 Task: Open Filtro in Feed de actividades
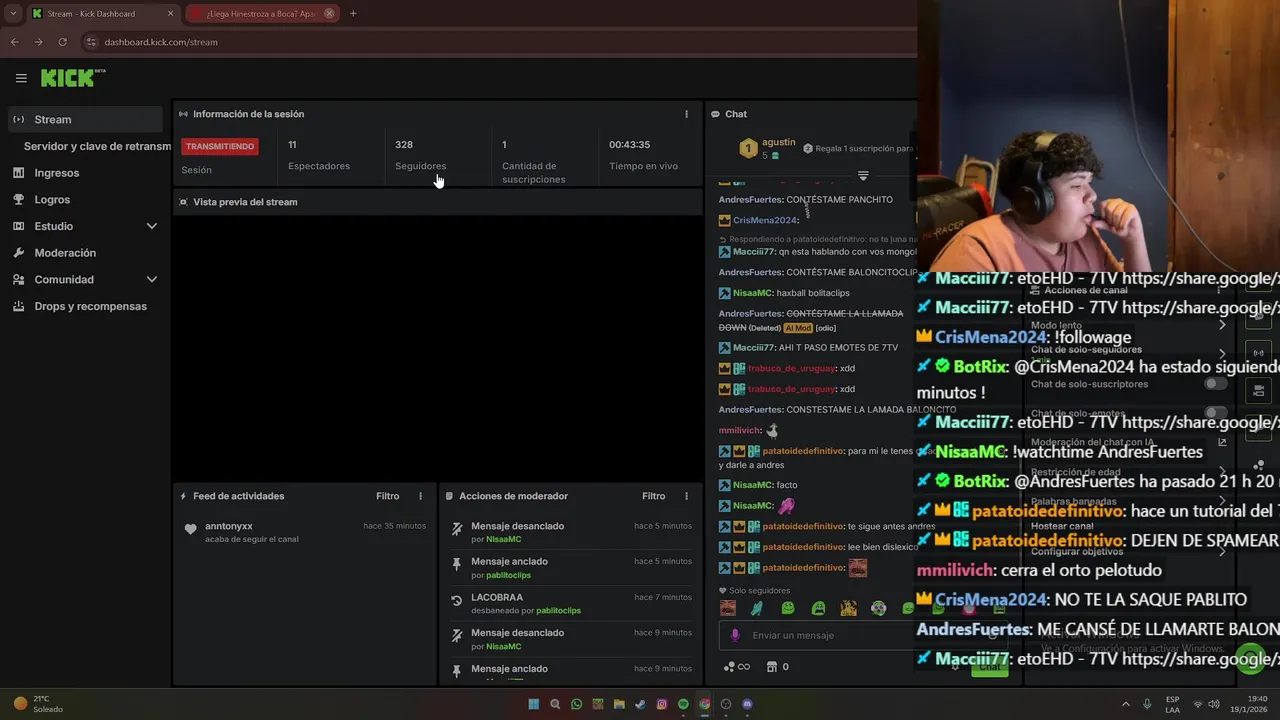tap(387, 496)
